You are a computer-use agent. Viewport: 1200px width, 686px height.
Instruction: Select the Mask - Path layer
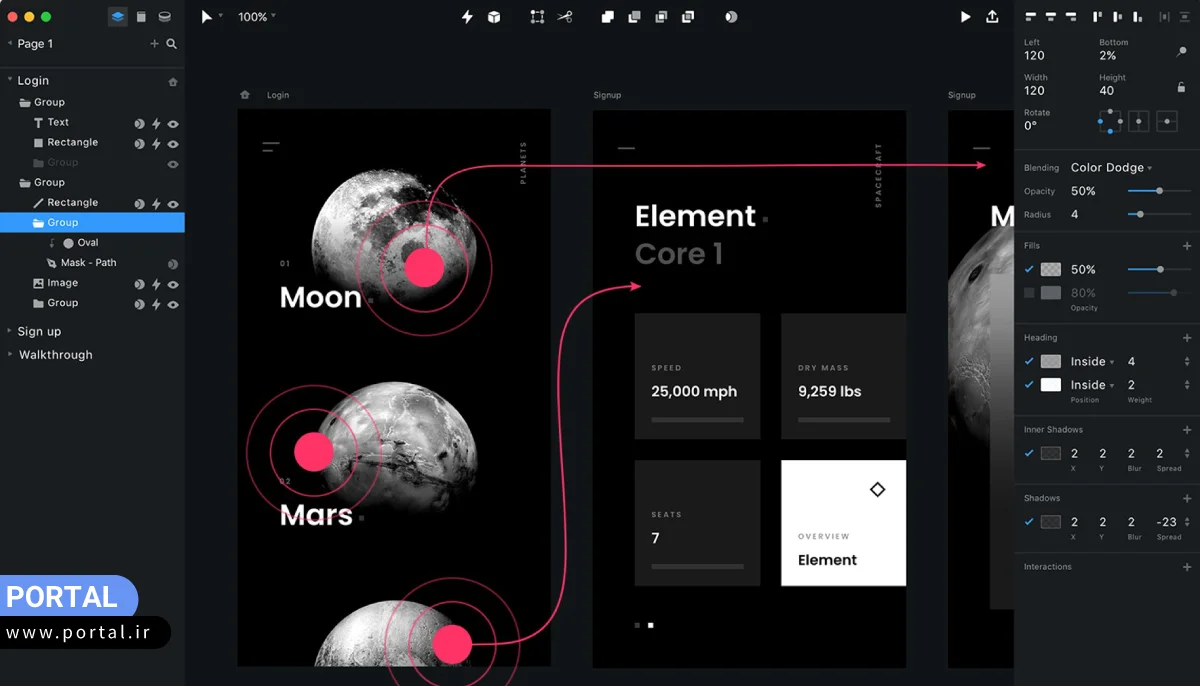coord(88,263)
